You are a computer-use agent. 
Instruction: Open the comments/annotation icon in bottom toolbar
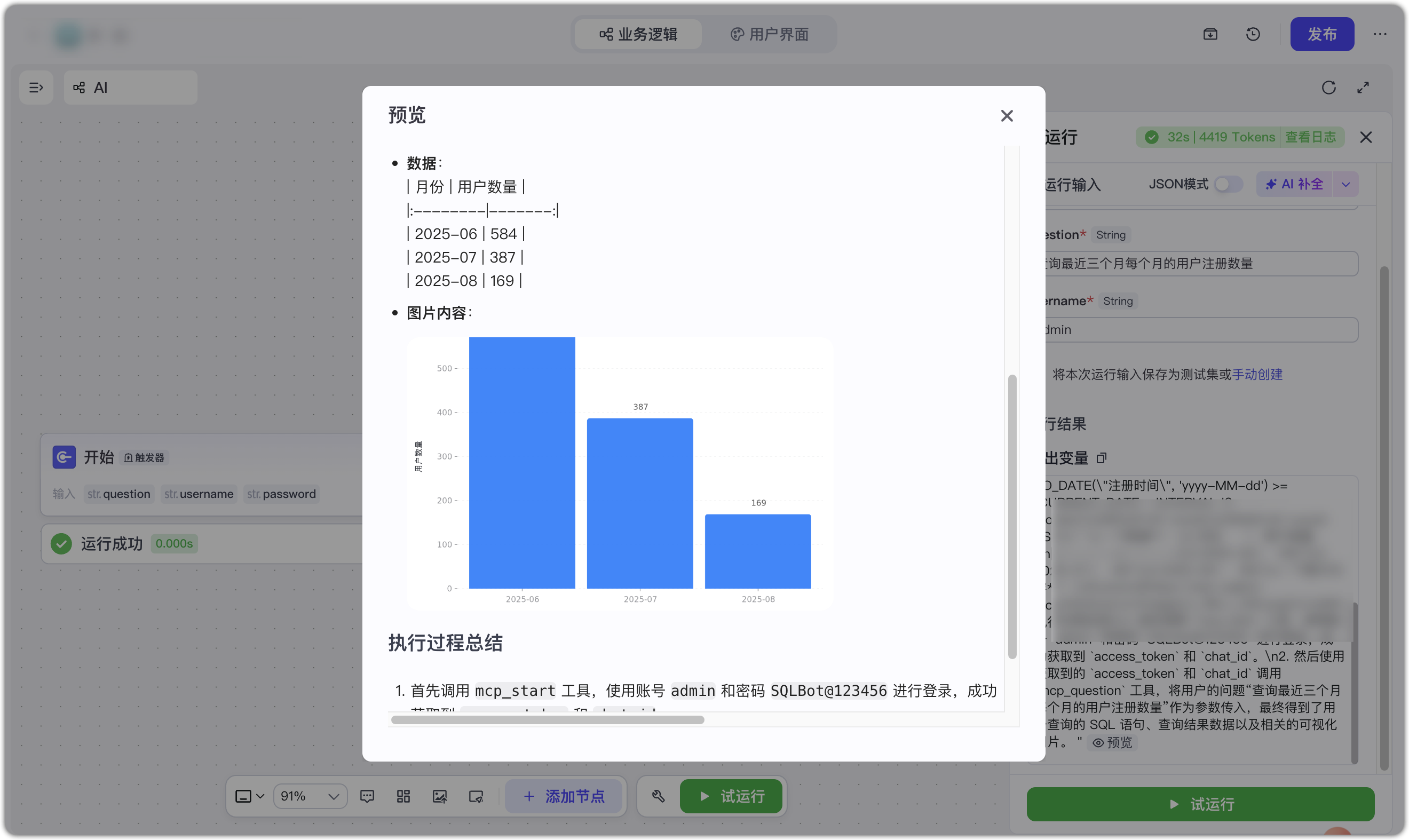[x=367, y=796]
